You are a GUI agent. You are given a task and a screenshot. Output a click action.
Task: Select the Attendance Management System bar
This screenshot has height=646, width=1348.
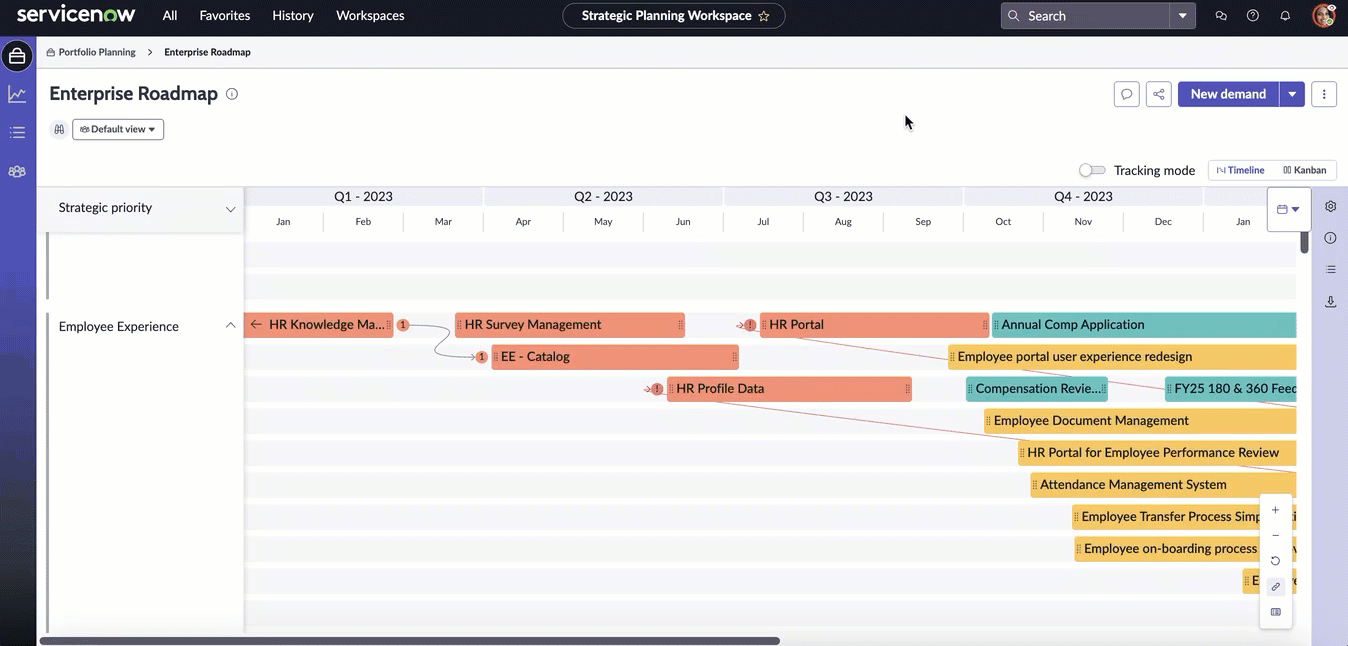pyautogui.click(x=1163, y=485)
